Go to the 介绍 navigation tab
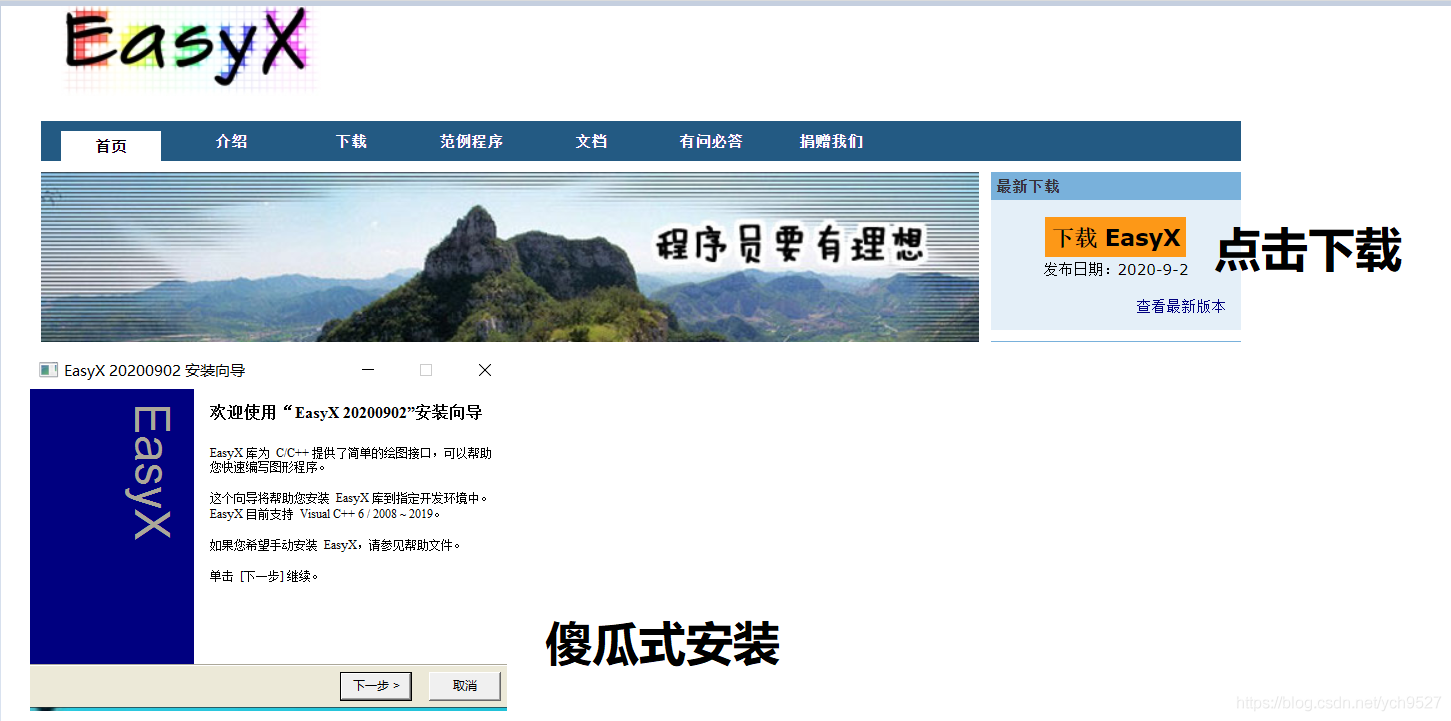 (231, 141)
